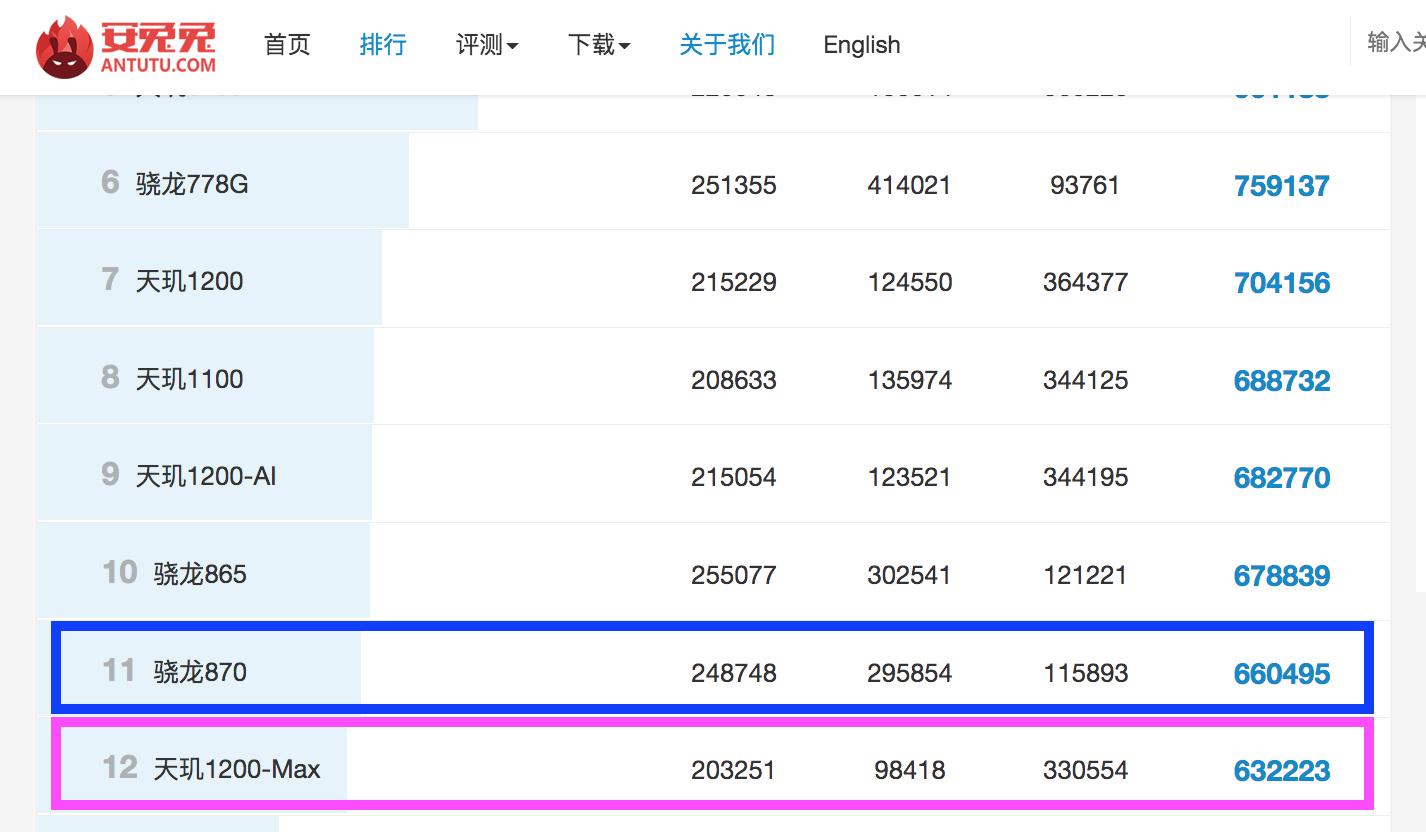Click the 骁龙778G chip name
The height and width of the screenshot is (832, 1426).
click(192, 184)
